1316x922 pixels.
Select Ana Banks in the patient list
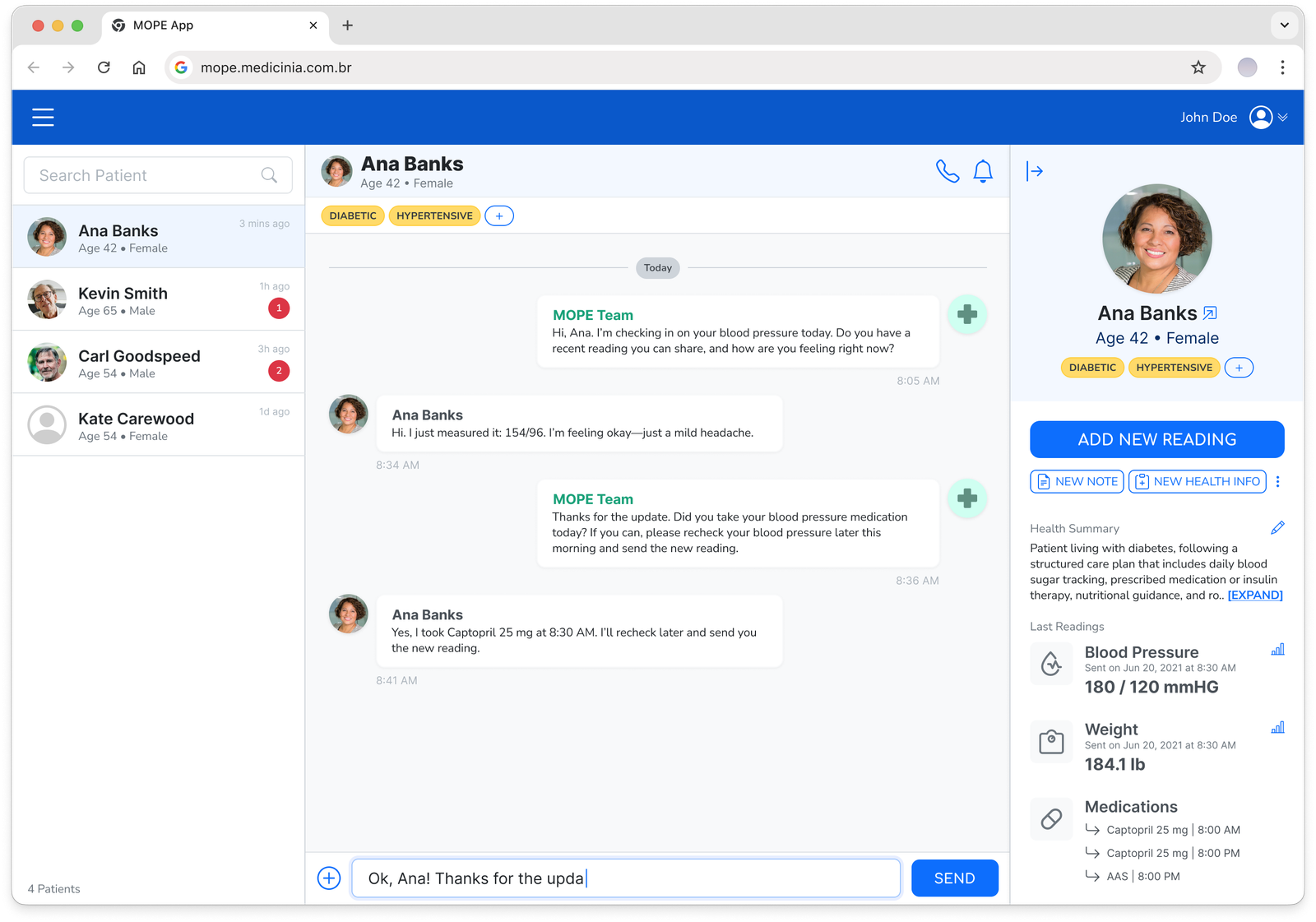[158, 237]
